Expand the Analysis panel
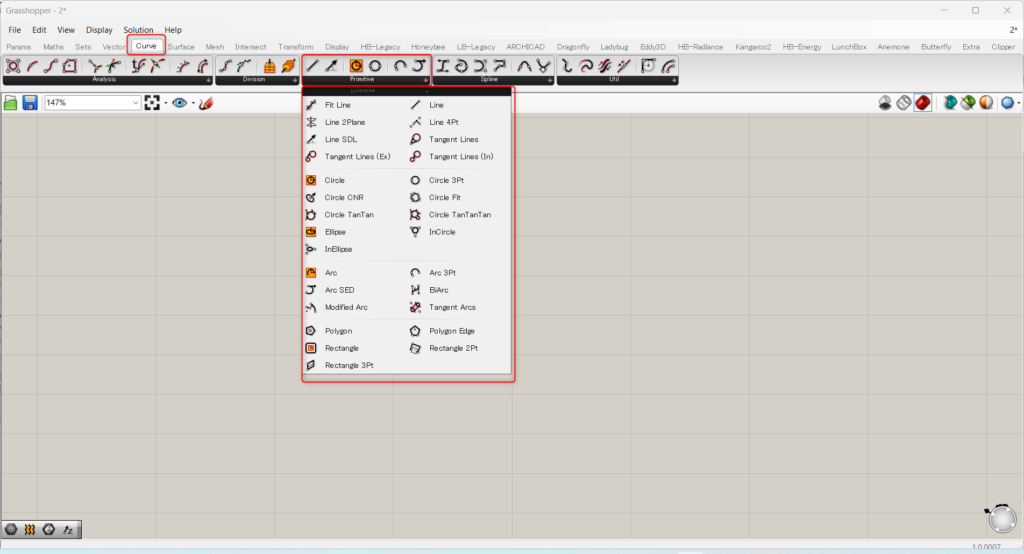1024x554 pixels. pos(208,79)
